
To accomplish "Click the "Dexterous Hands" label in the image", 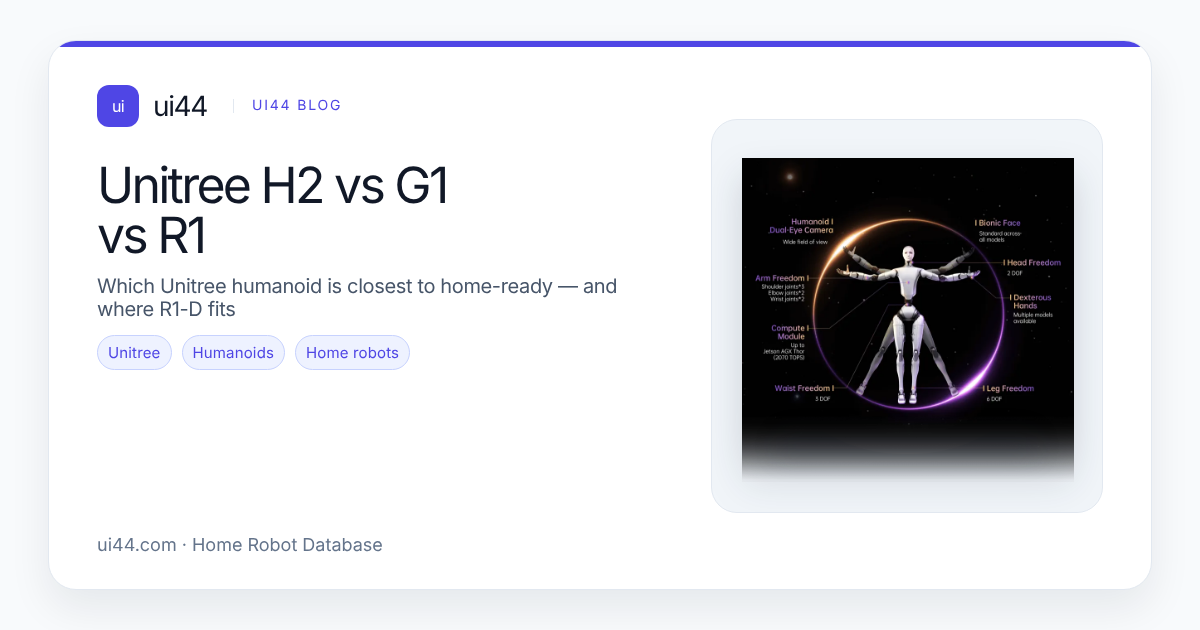I will click(x=1030, y=302).
